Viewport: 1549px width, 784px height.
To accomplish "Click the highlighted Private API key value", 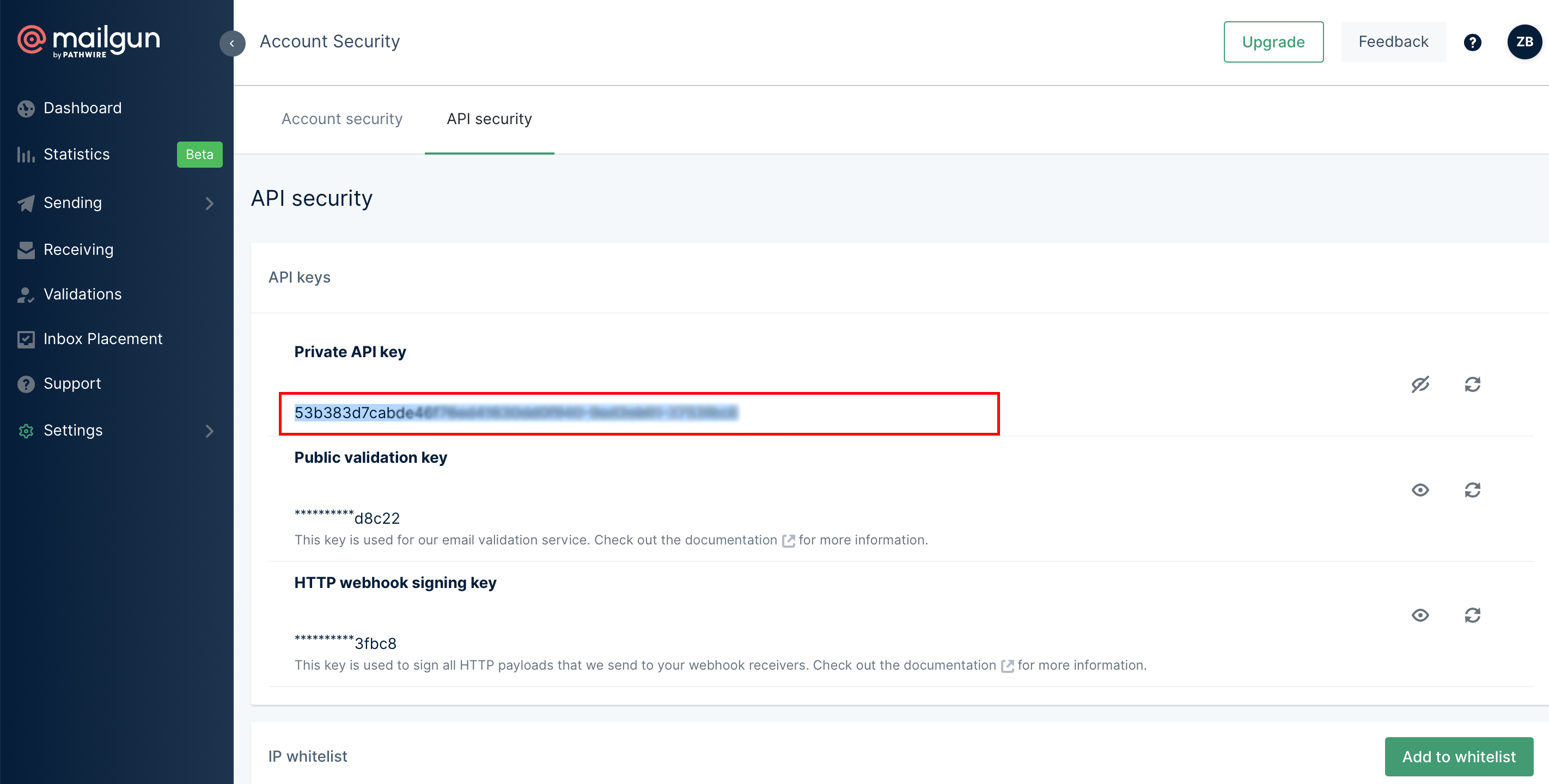I will point(516,413).
